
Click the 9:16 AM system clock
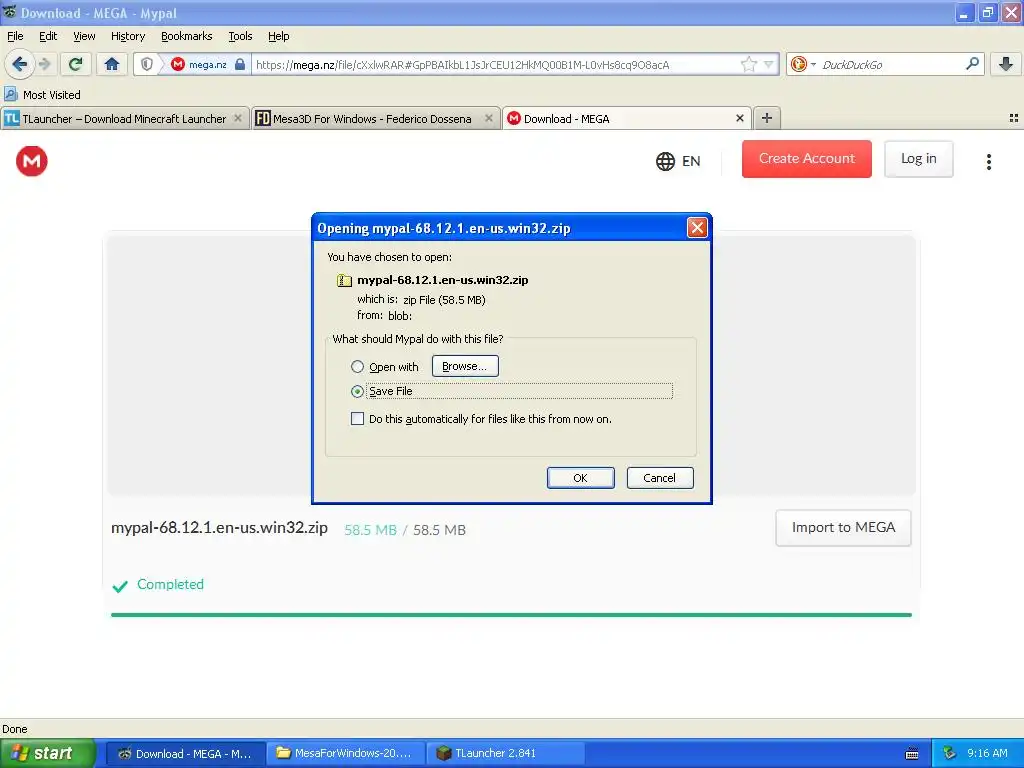(x=987, y=754)
